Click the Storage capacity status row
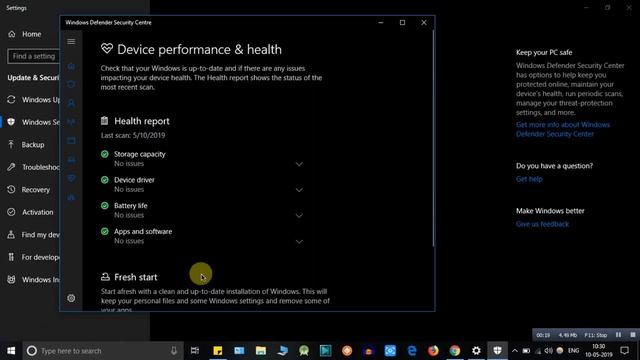 [203, 159]
